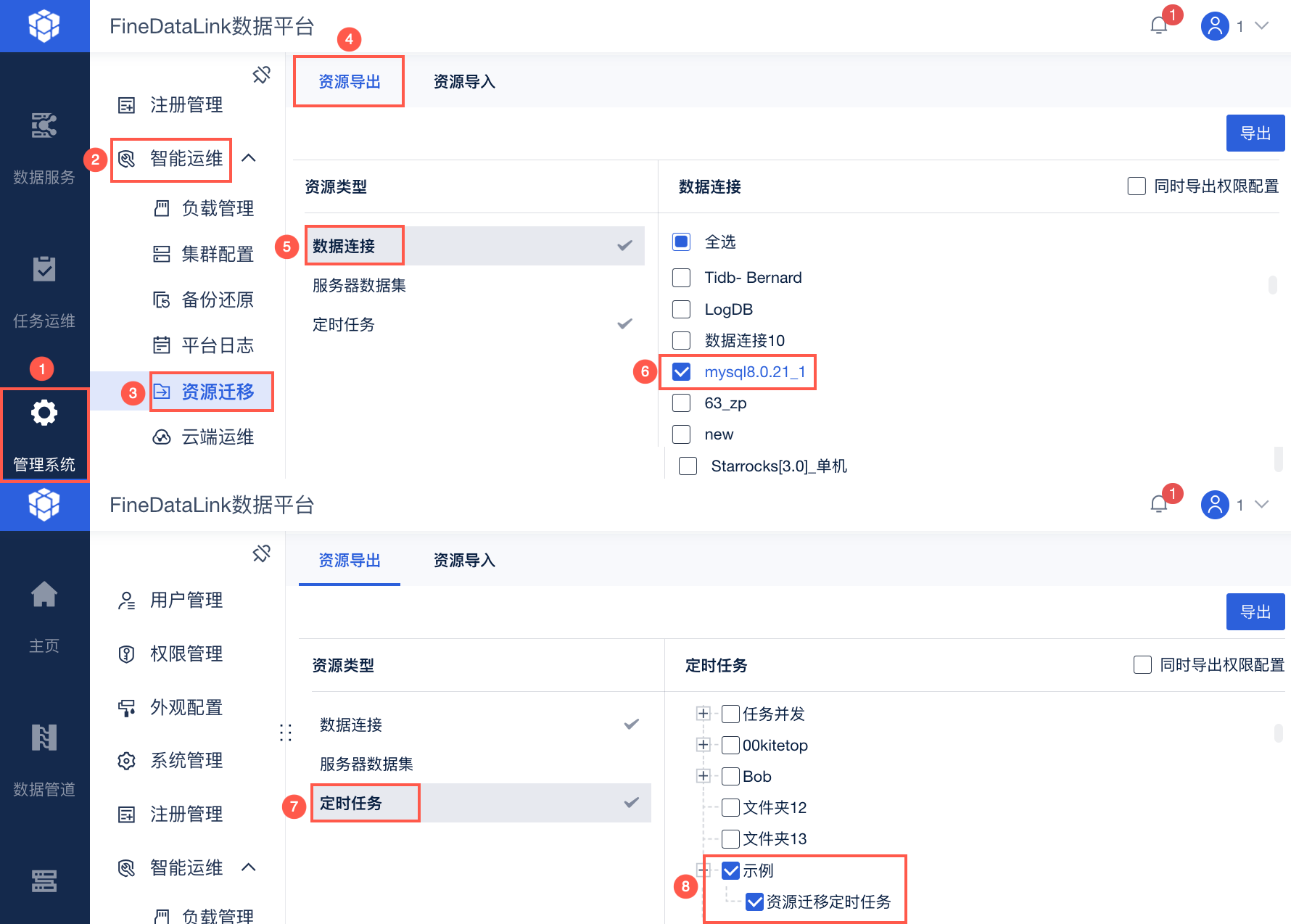
Task: Open the 数据管道 sidebar icon
Action: 44,738
